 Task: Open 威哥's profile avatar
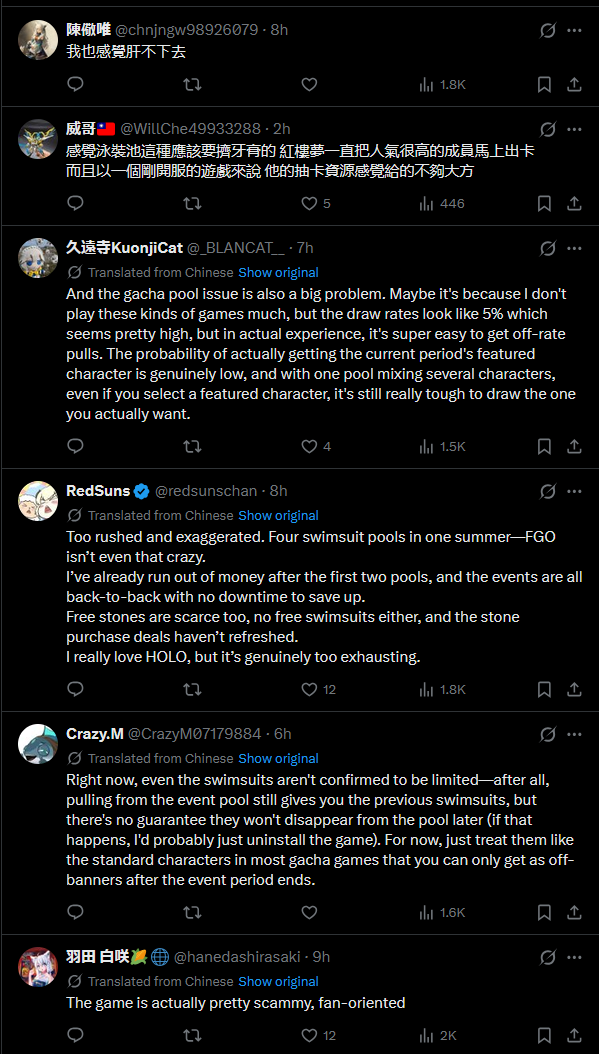click(x=38, y=139)
